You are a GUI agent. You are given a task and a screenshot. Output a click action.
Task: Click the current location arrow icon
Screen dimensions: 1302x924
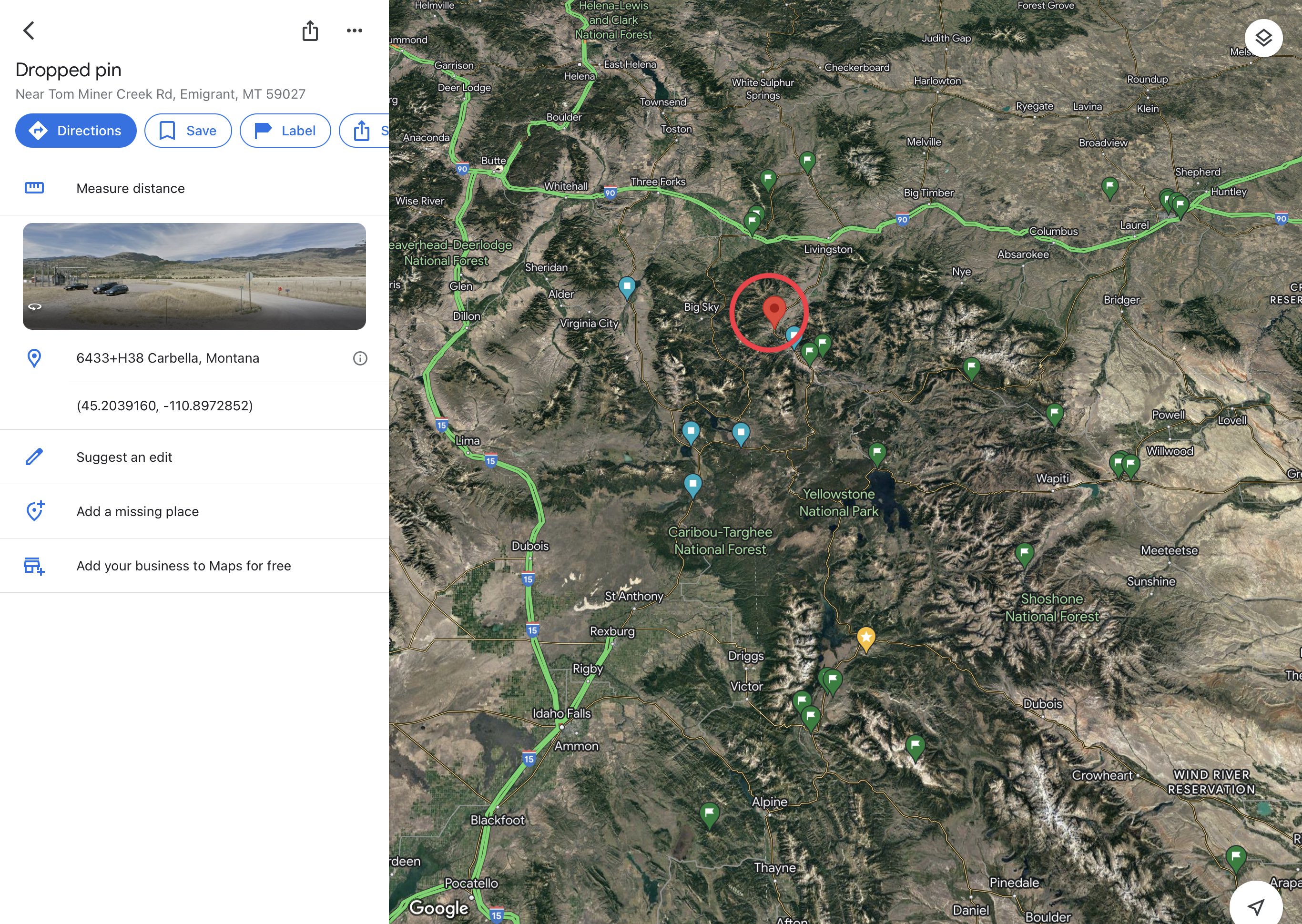(1256, 906)
